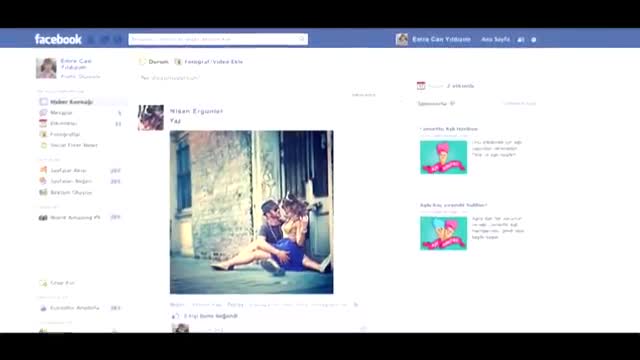The image size is (640, 360).
Task: Click the thumbs-up icon under the photo
Action: tap(175, 316)
